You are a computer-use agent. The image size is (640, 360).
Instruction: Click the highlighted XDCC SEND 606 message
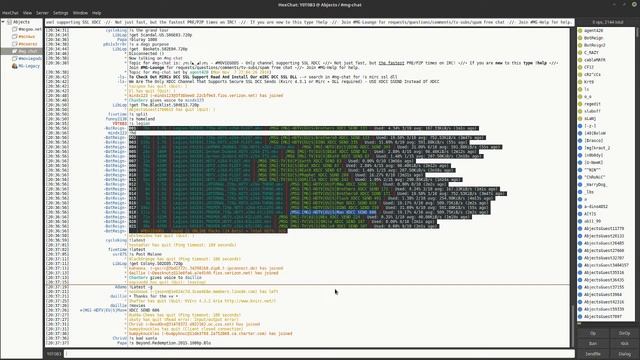[x=333, y=212]
